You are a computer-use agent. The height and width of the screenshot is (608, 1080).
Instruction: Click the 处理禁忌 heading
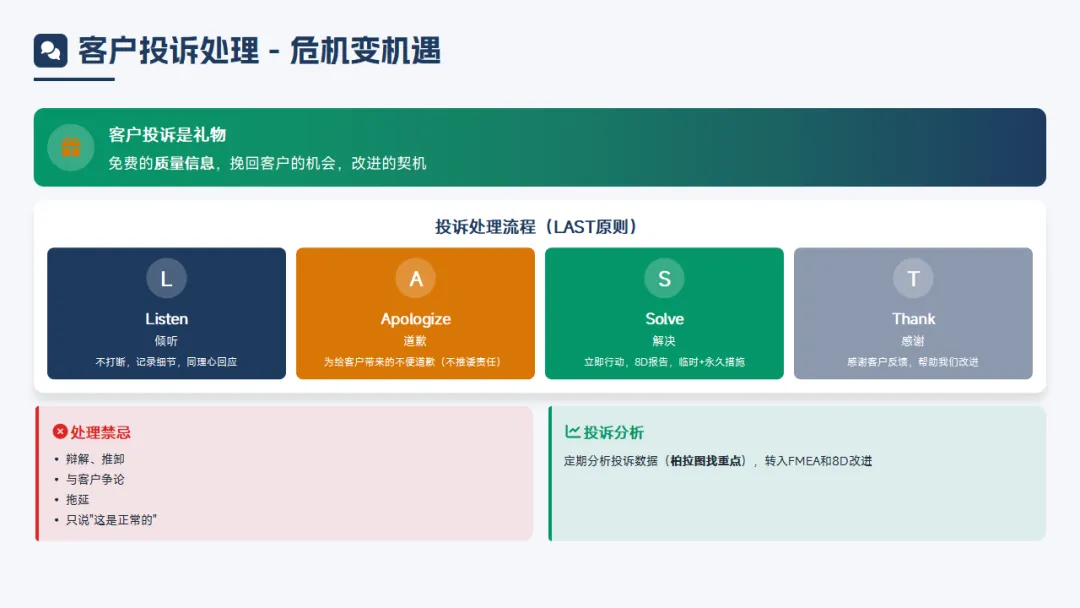pyautogui.click(x=101, y=432)
